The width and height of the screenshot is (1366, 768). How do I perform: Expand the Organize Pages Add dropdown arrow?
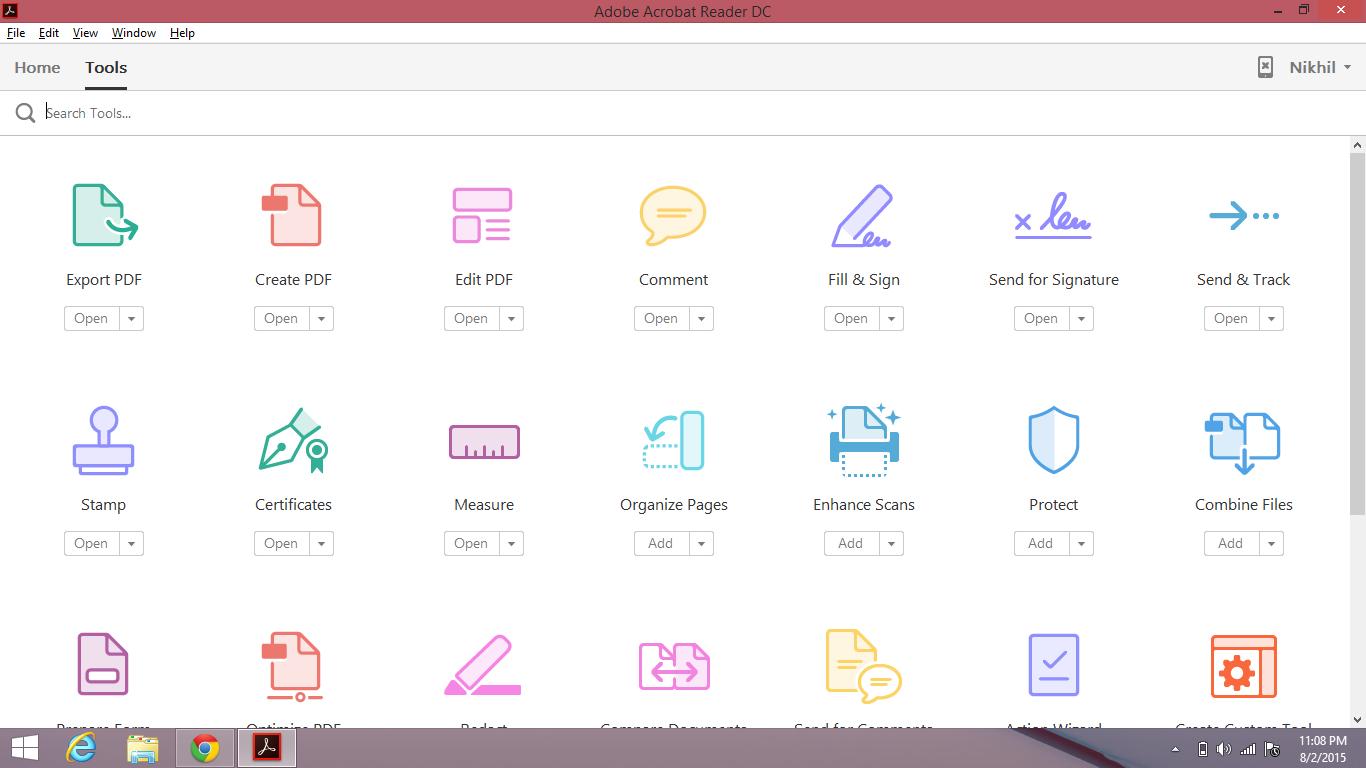pos(701,544)
